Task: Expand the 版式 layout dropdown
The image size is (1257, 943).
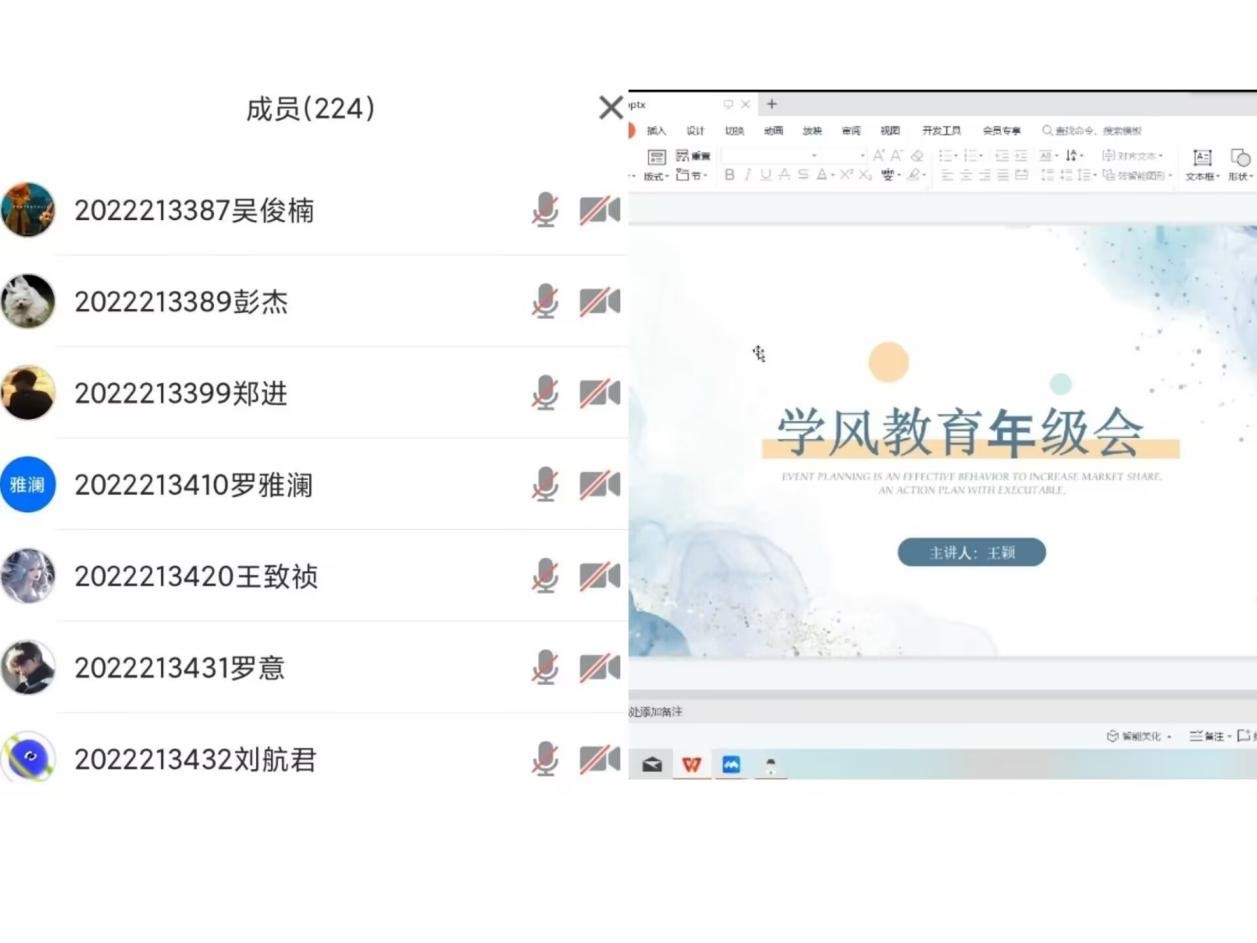Action: coord(656,176)
